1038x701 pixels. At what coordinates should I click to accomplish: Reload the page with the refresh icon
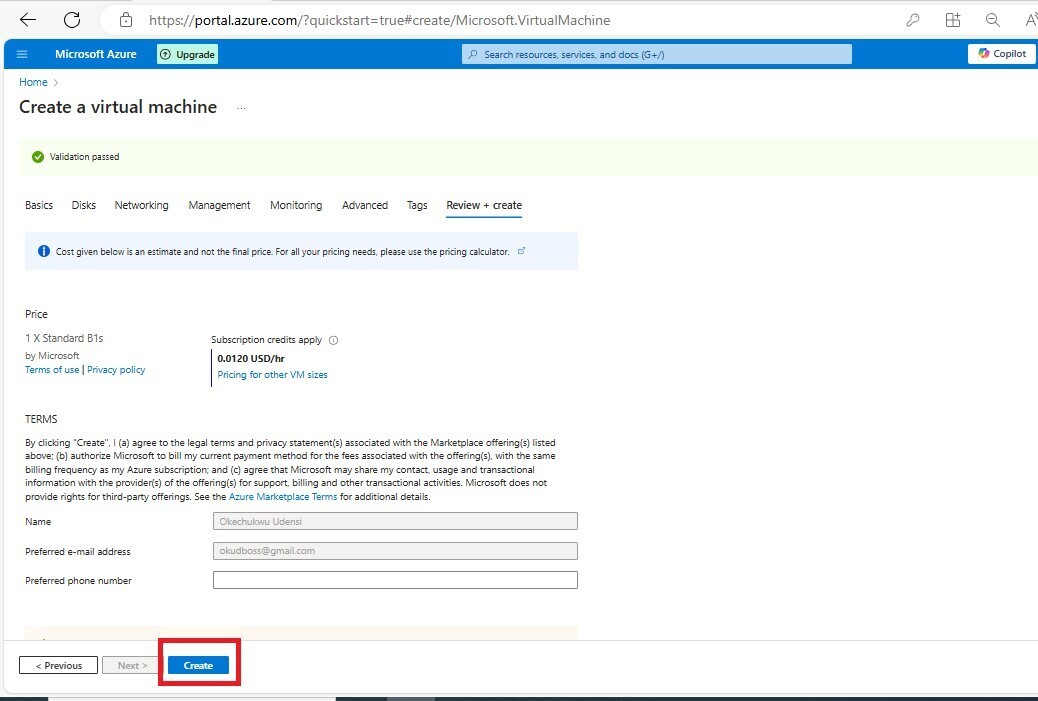click(71, 20)
